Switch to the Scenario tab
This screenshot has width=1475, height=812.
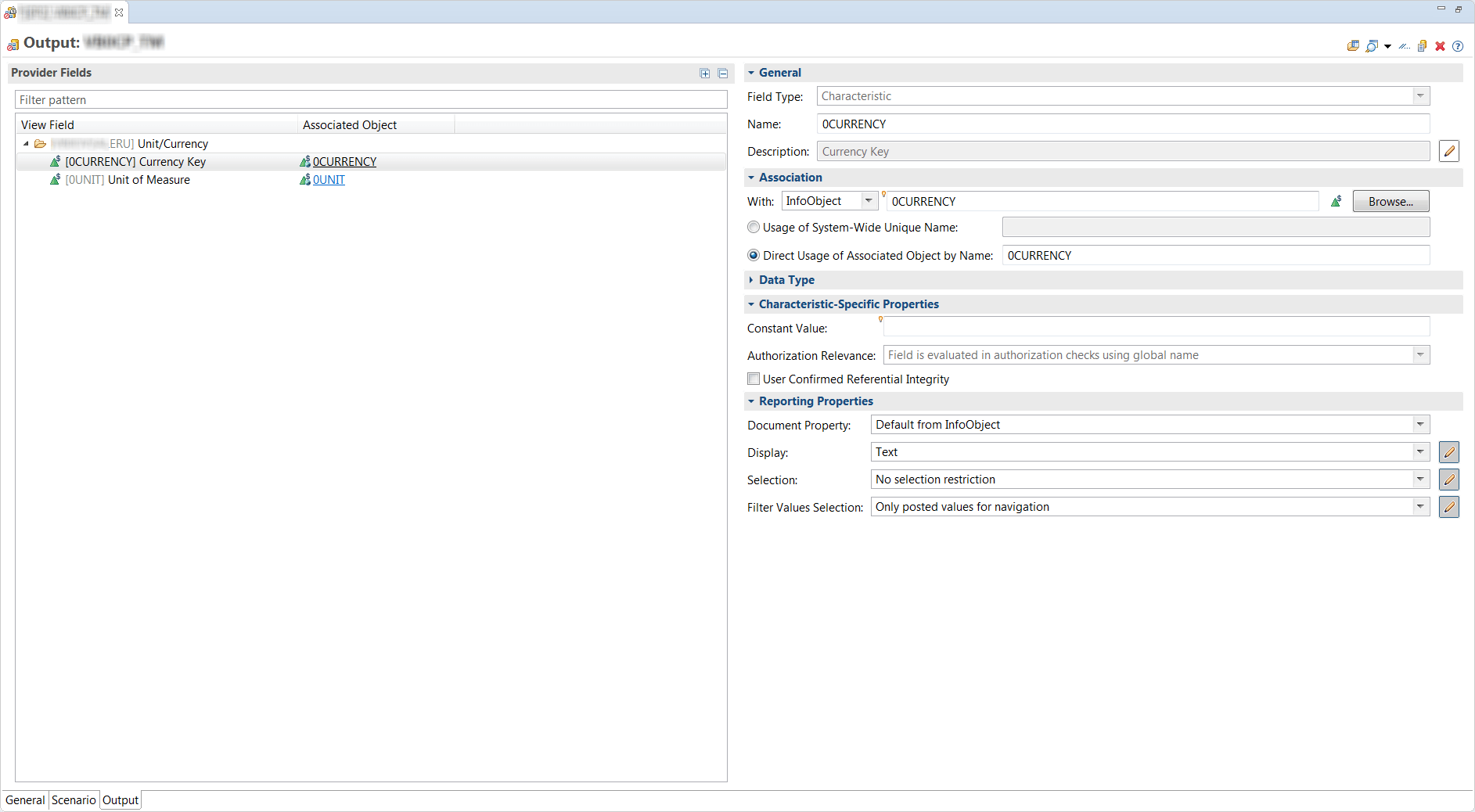73,799
